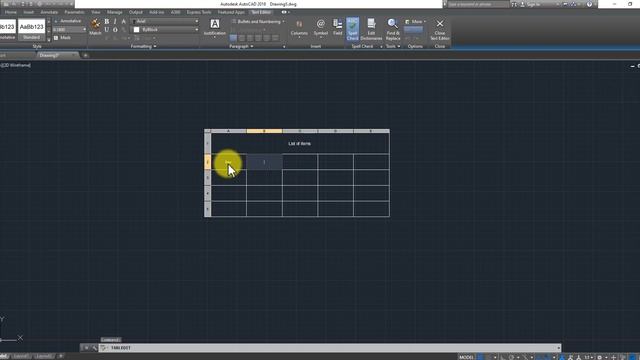Open Edit Dictionaries
This screenshot has height=360, width=640.
pos(371,29)
